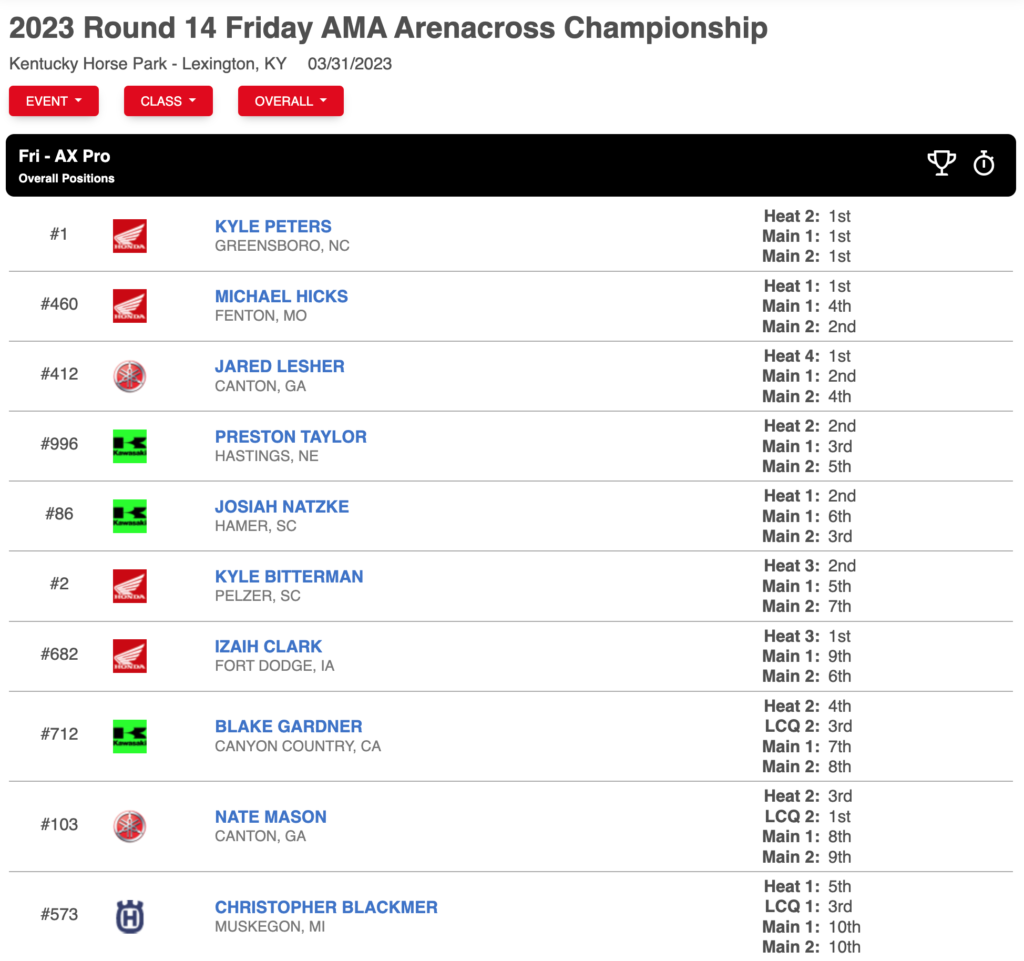Click Honda logo next to Kyle Peters
1024x961 pixels.
tap(129, 236)
